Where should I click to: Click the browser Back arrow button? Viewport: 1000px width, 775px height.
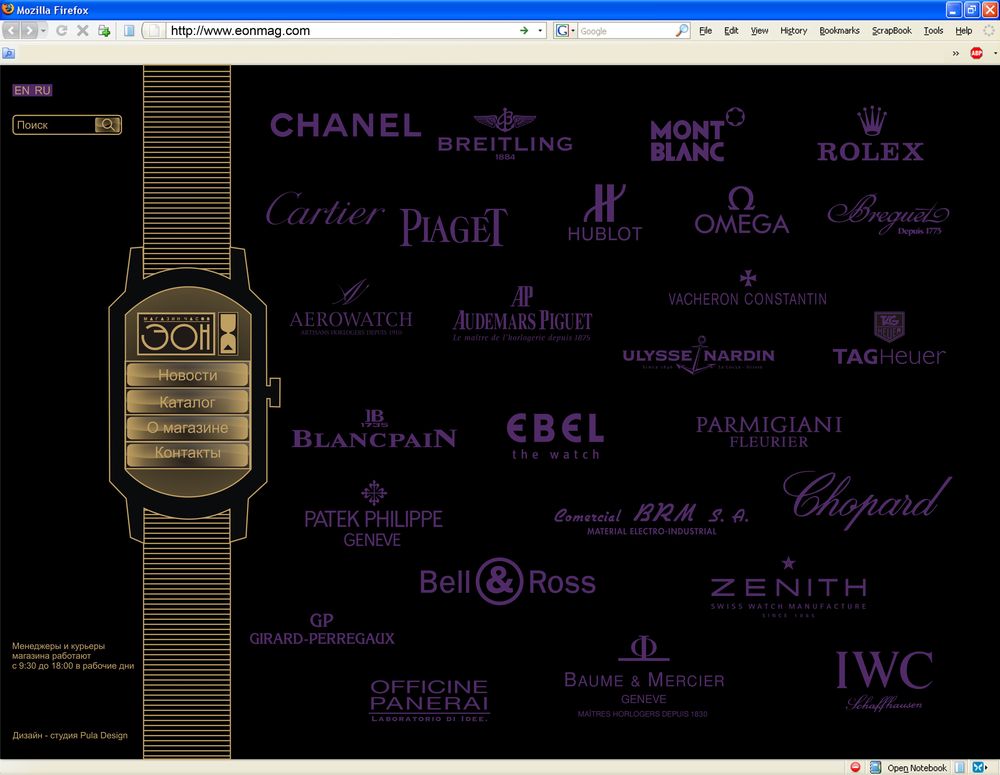pos(13,31)
